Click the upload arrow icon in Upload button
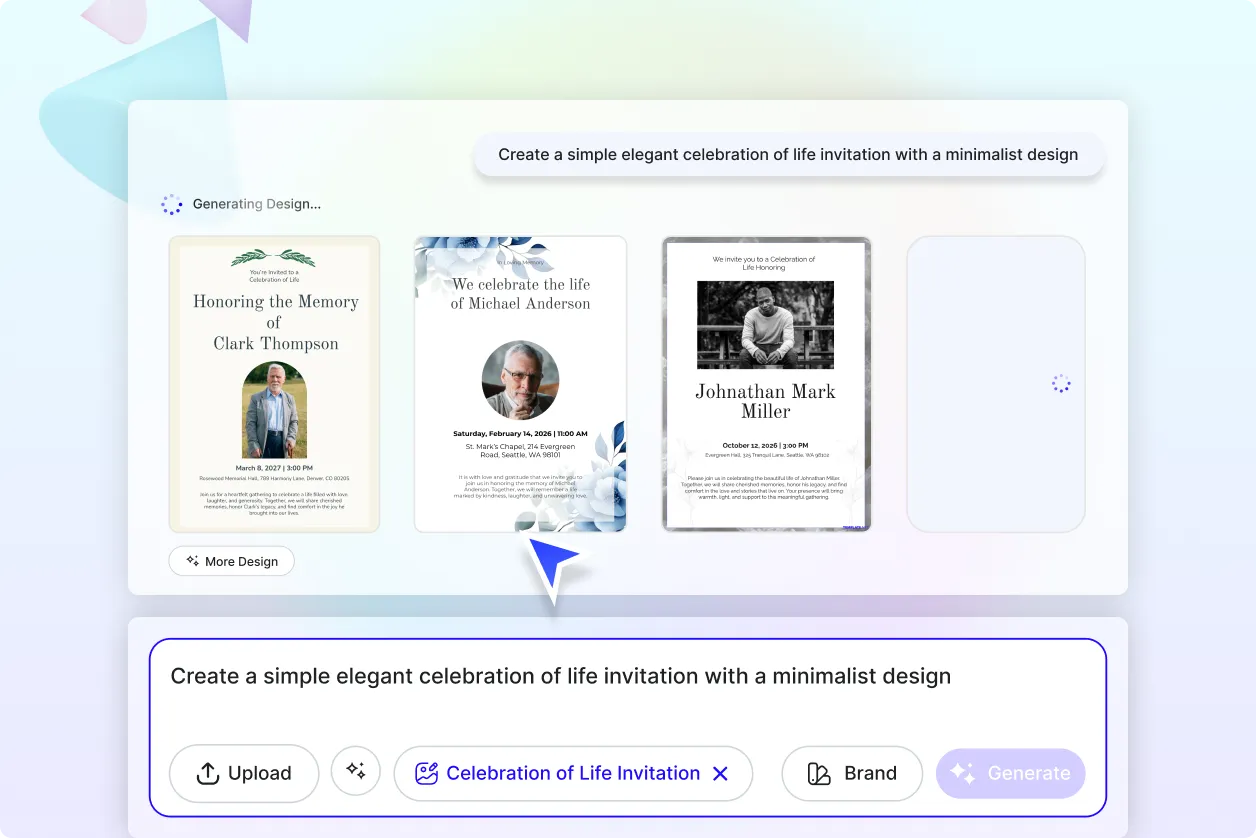Screen dimensions: 1256x838 207,773
